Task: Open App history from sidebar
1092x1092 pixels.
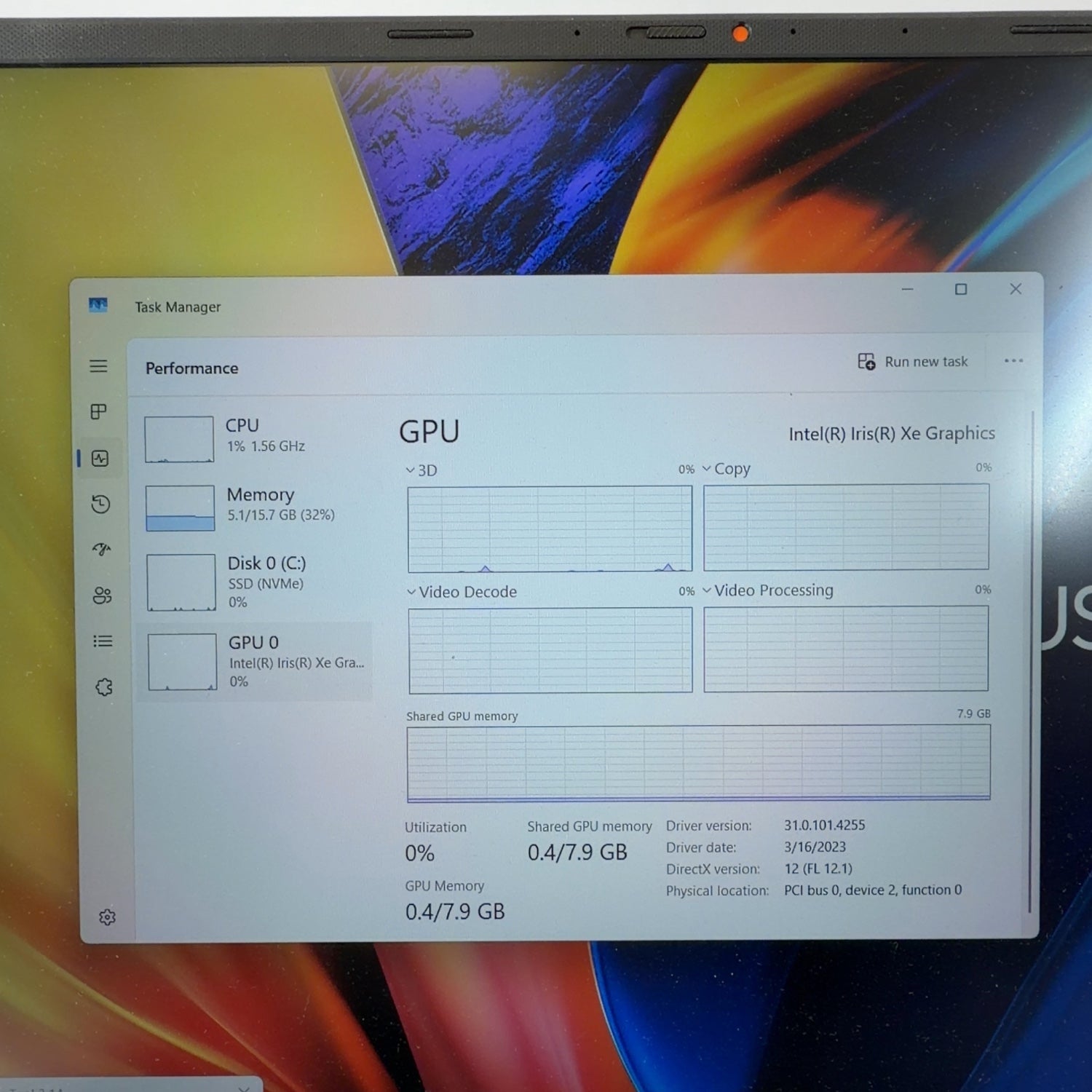Action: pos(101,505)
